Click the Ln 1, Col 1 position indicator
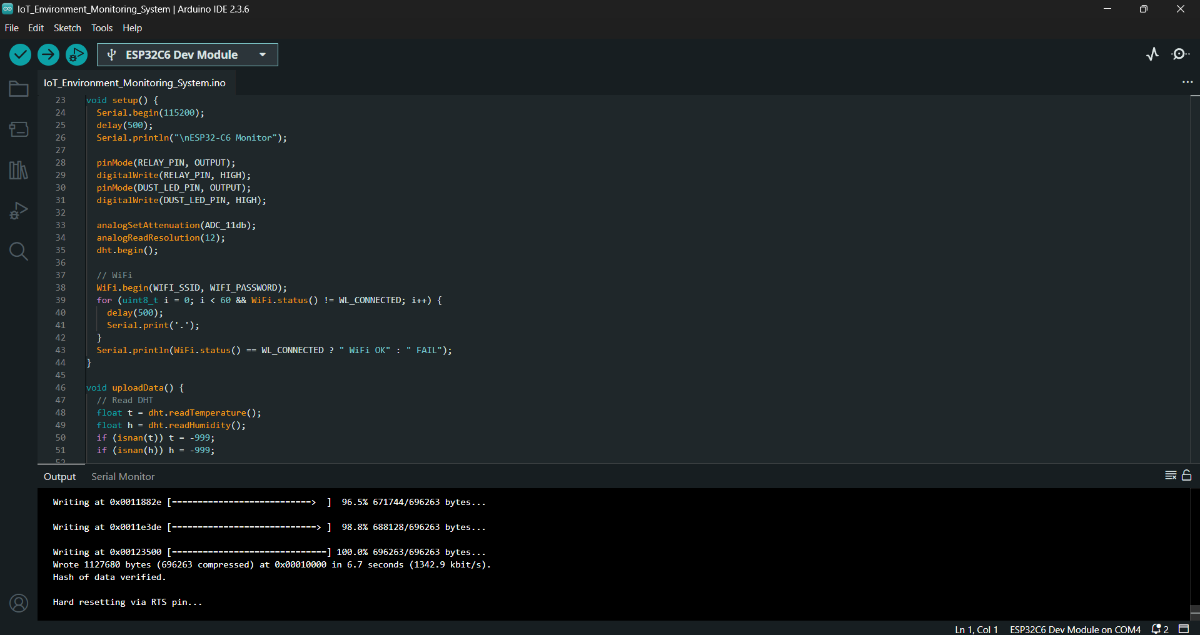The height and width of the screenshot is (635, 1200). pos(976,629)
